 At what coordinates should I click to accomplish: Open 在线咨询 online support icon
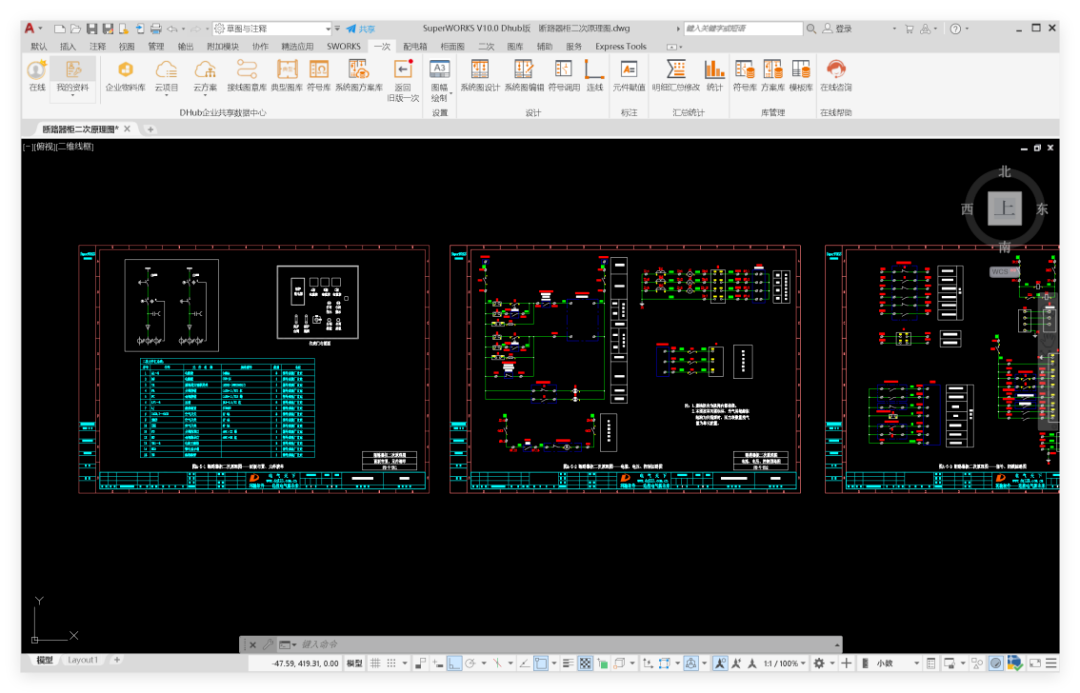[835, 75]
